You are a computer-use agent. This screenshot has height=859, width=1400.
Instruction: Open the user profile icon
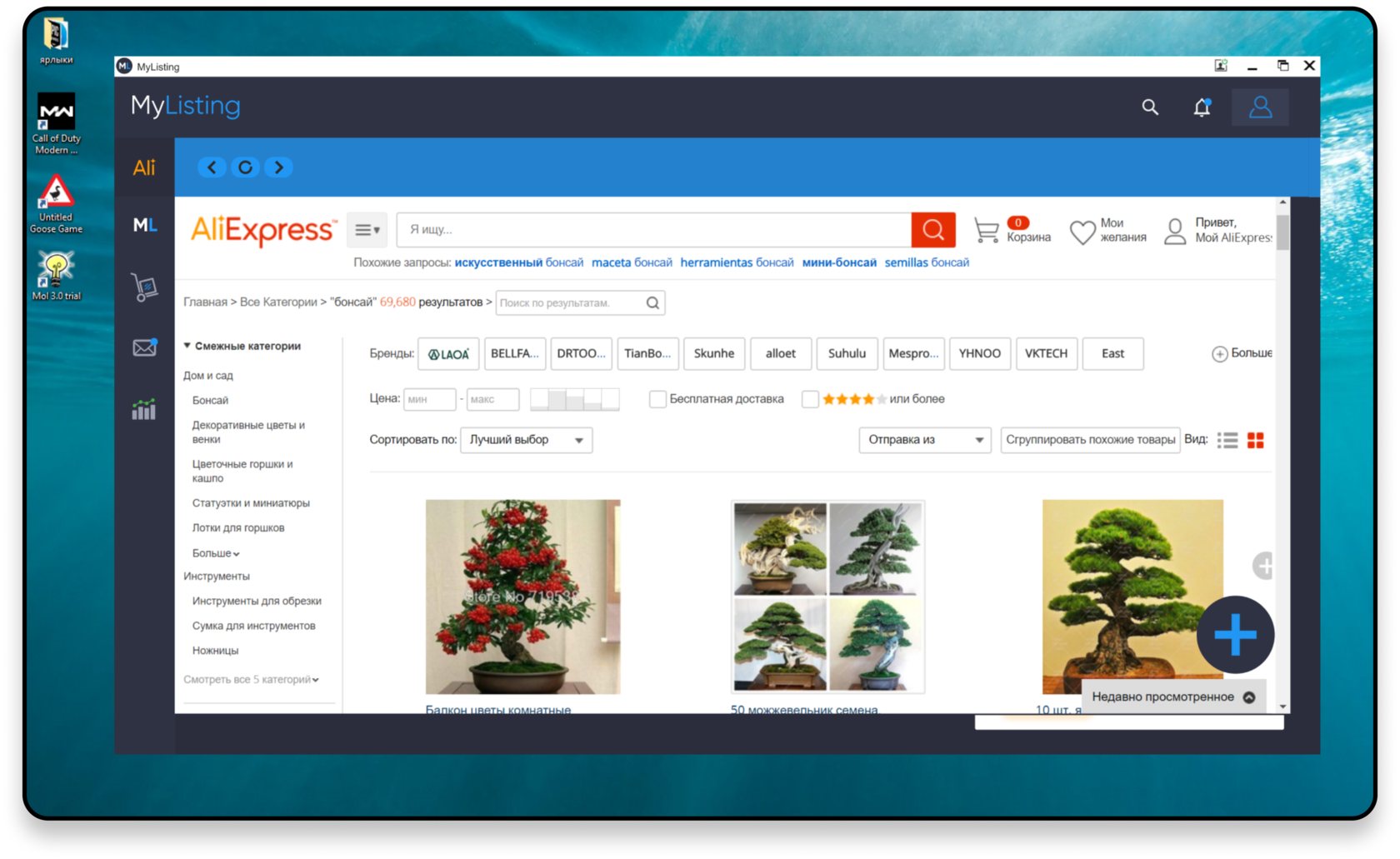1260,107
